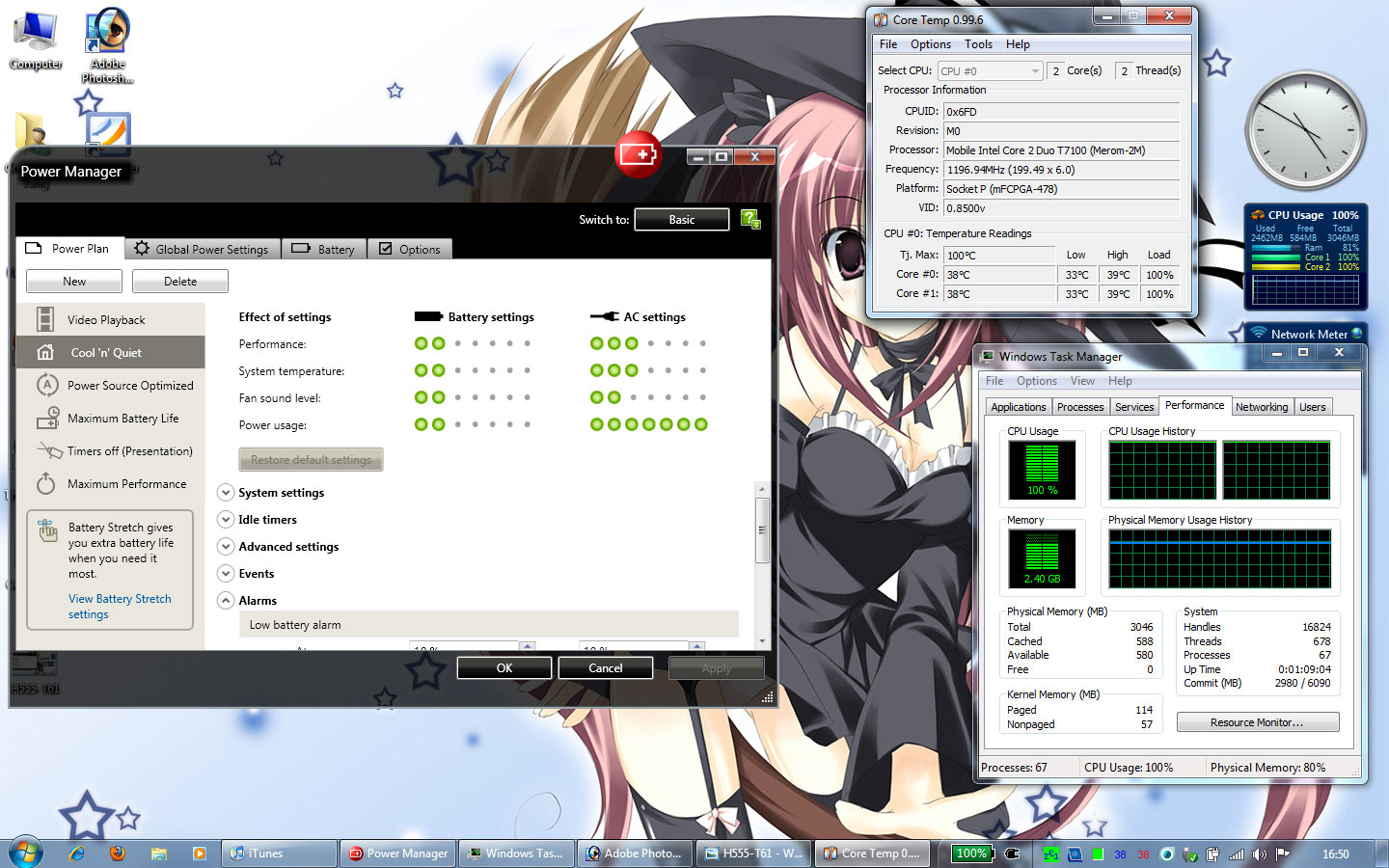This screenshot has width=1389, height=868.
Task: Expand Events section
Action: coord(226,574)
